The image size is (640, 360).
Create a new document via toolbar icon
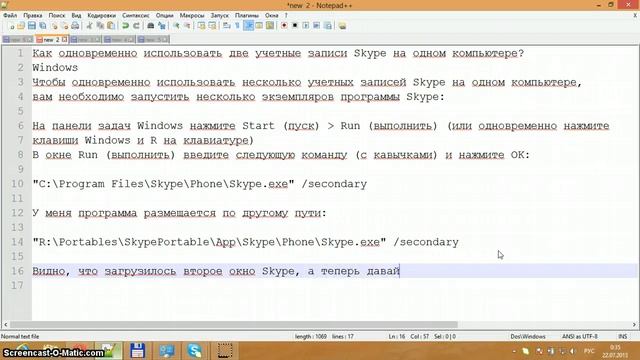tap(12, 26)
